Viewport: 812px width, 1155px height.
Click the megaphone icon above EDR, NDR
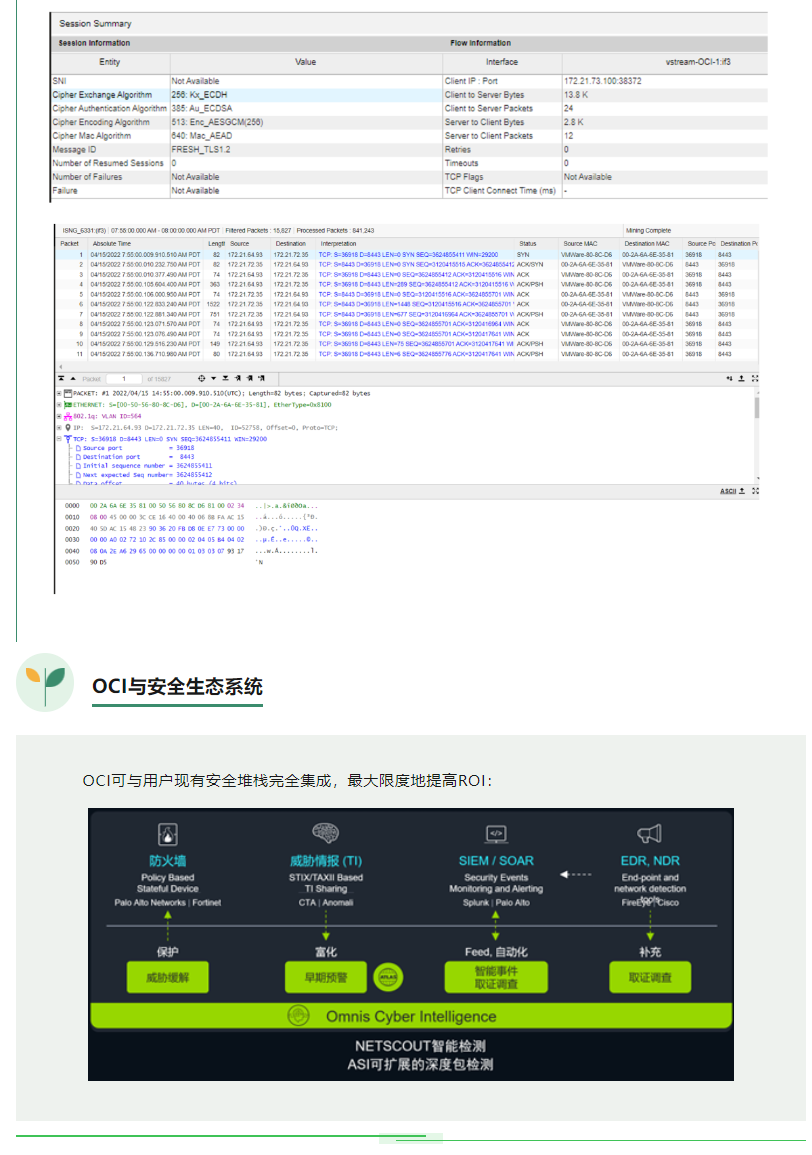649,833
